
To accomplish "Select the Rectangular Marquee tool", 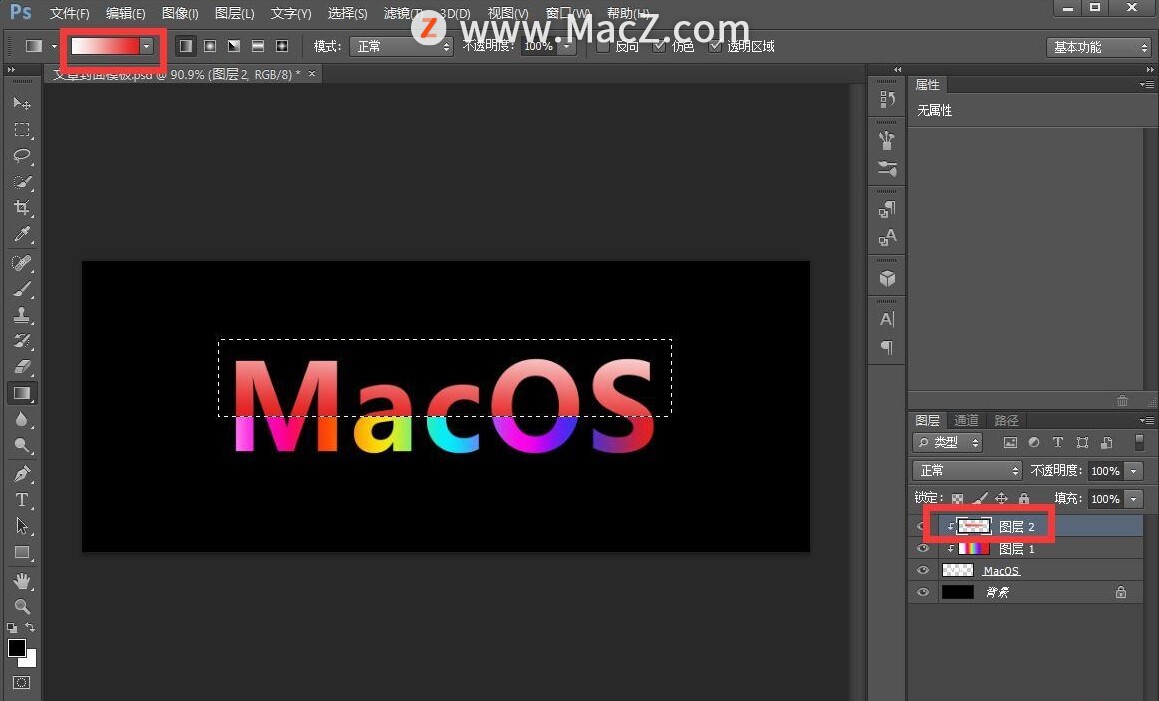I will (x=22, y=130).
